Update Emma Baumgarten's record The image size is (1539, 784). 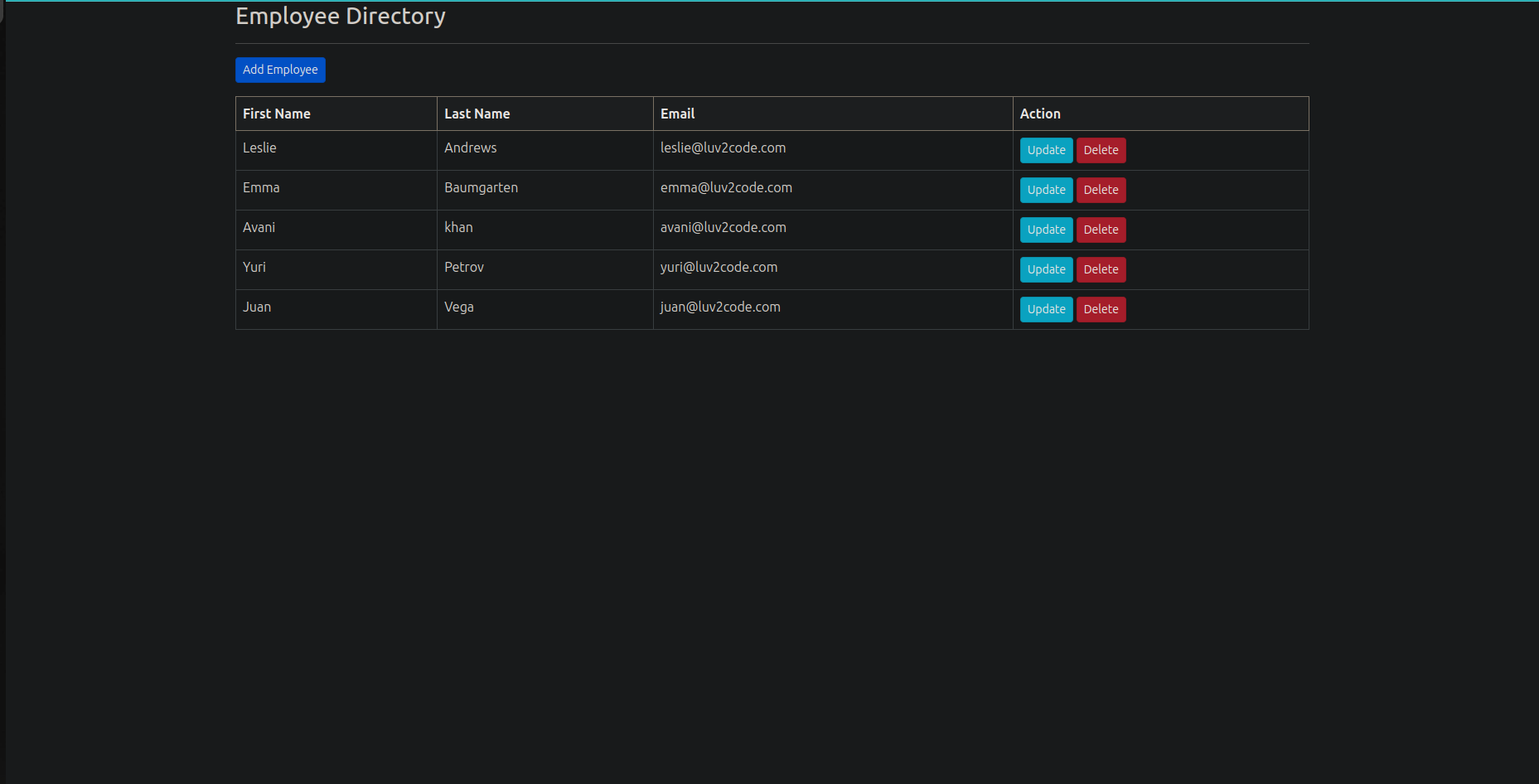(x=1046, y=190)
